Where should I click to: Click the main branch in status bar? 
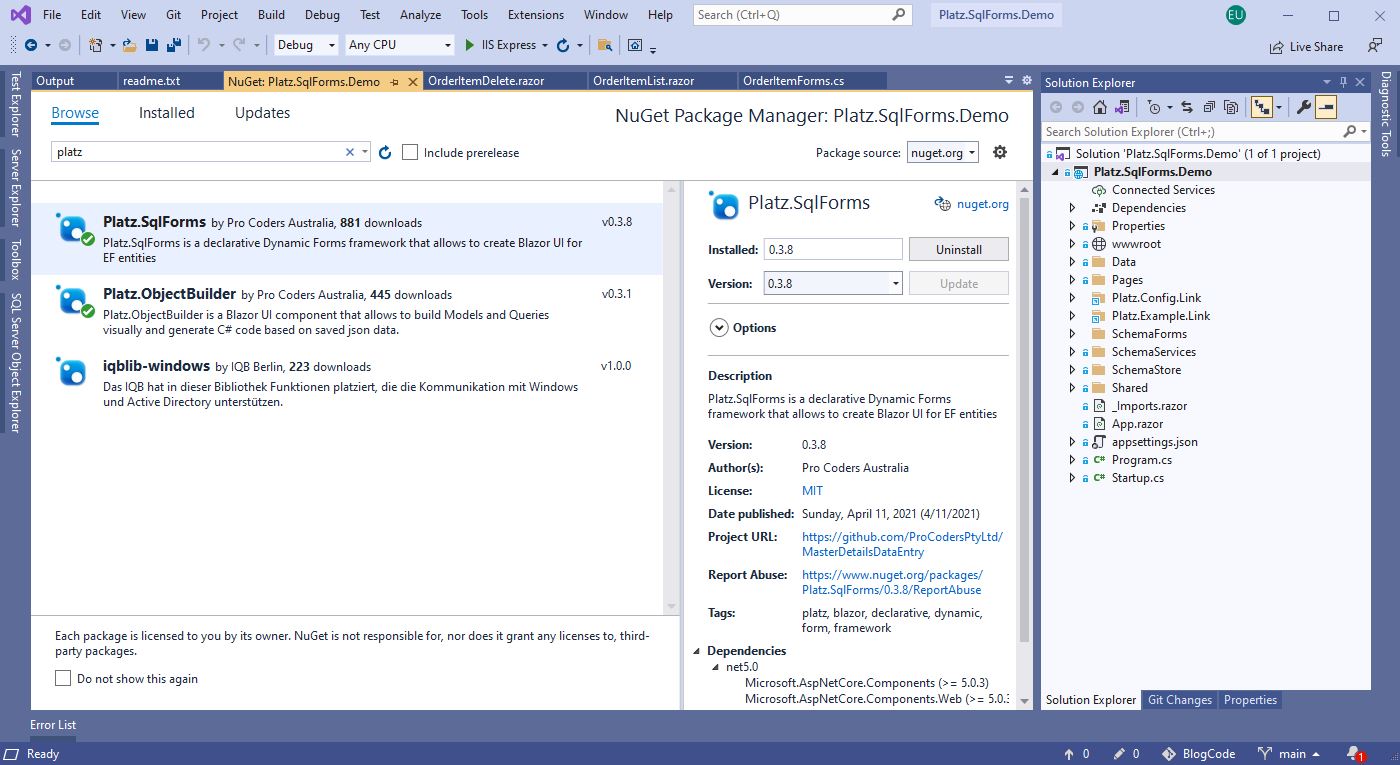(x=1288, y=754)
